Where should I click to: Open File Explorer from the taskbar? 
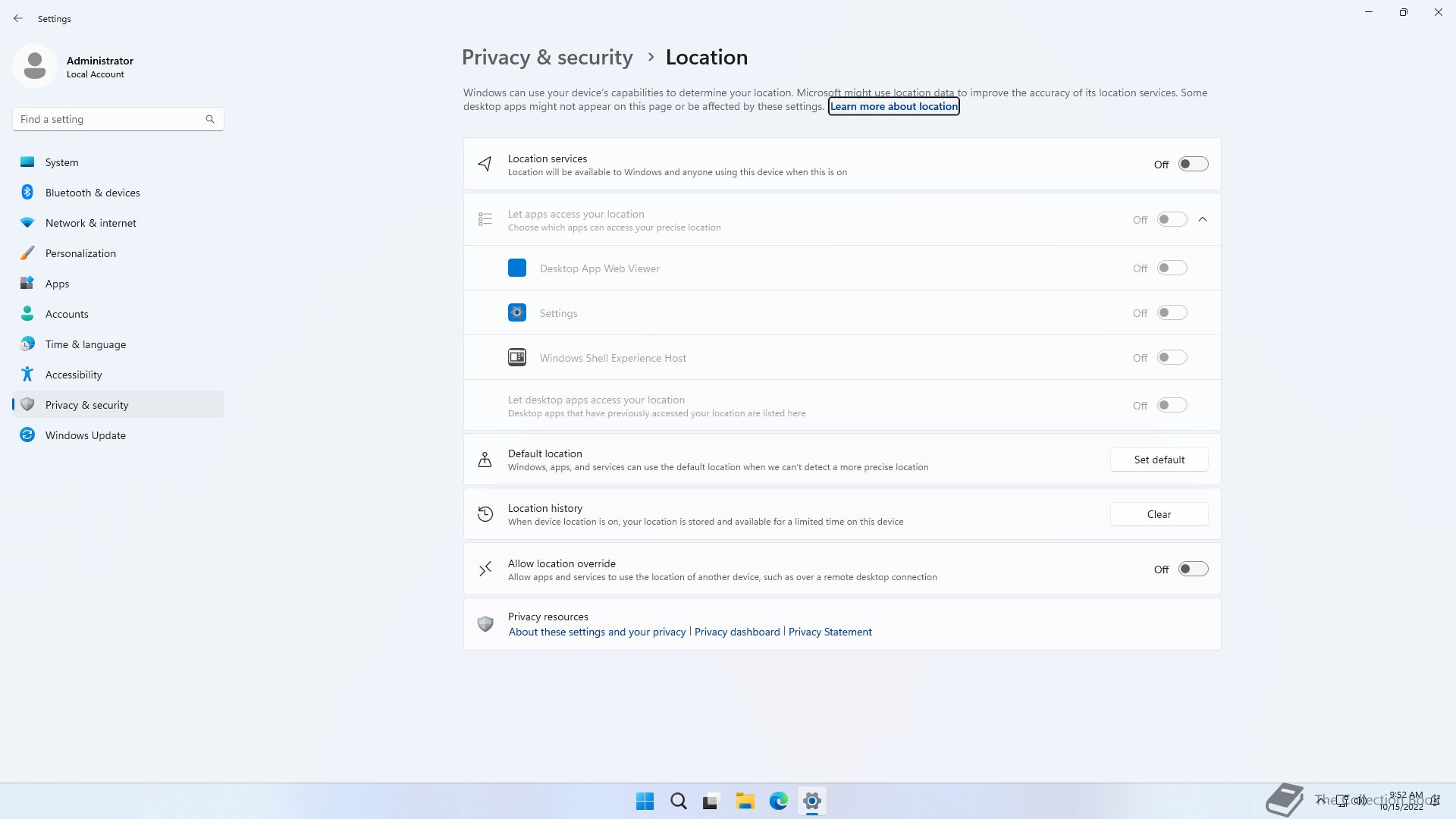pos(745,801)
